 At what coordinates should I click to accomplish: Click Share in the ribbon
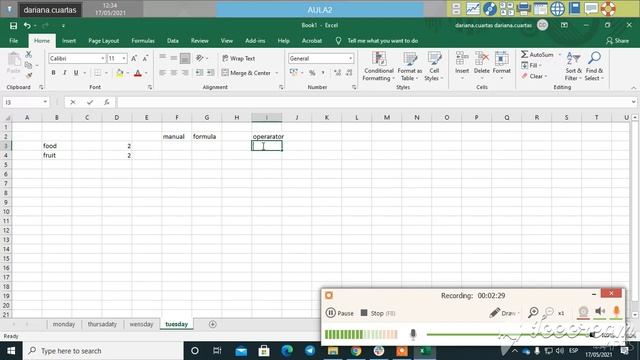[617, 41]
